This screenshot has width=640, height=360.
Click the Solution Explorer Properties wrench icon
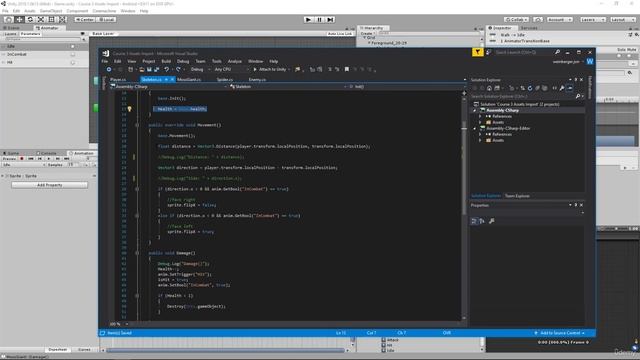[562, 88]
